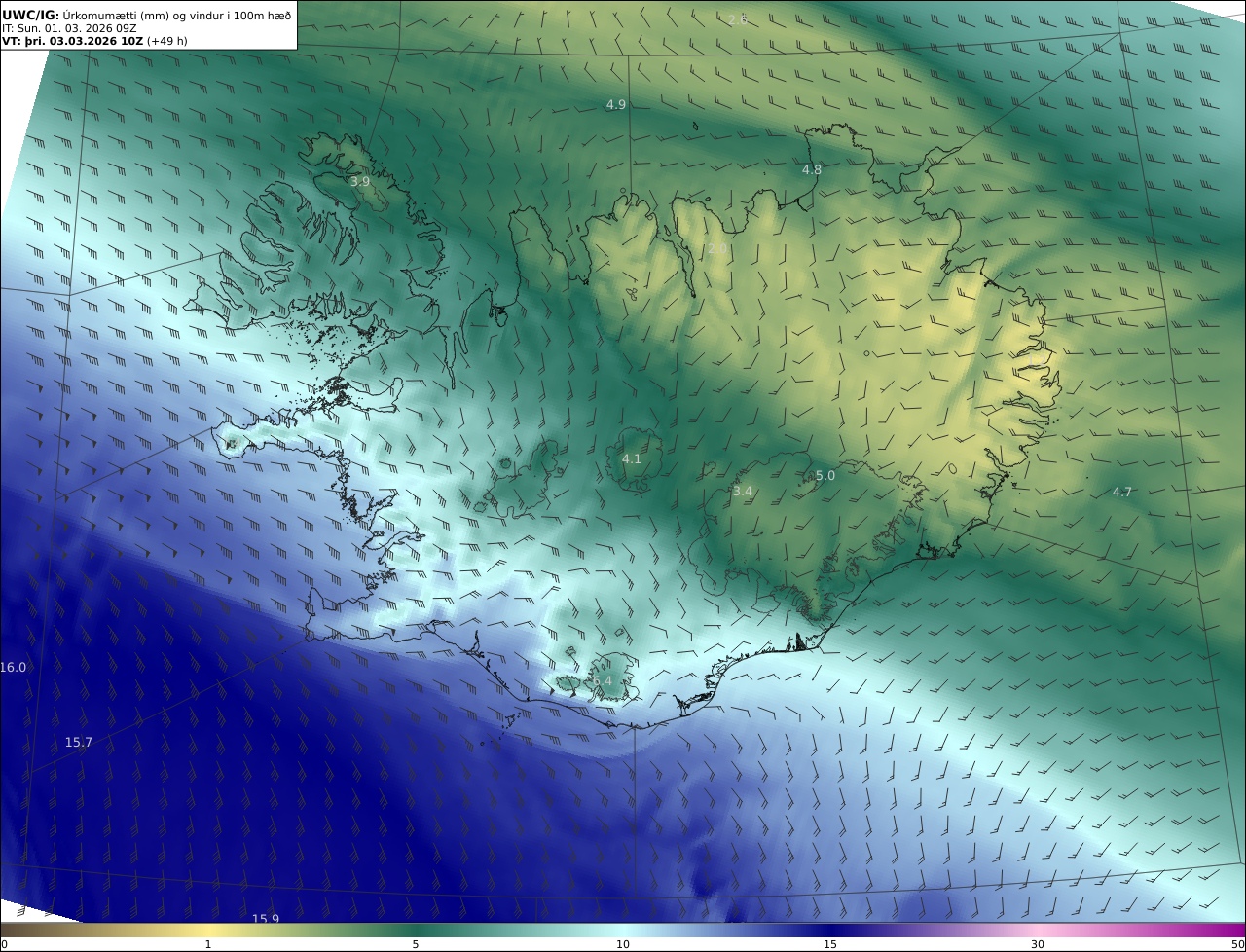
Task: Click the 15.9 value label near the bottom edge
Action: pyautogui.click(x=266, y=919)
